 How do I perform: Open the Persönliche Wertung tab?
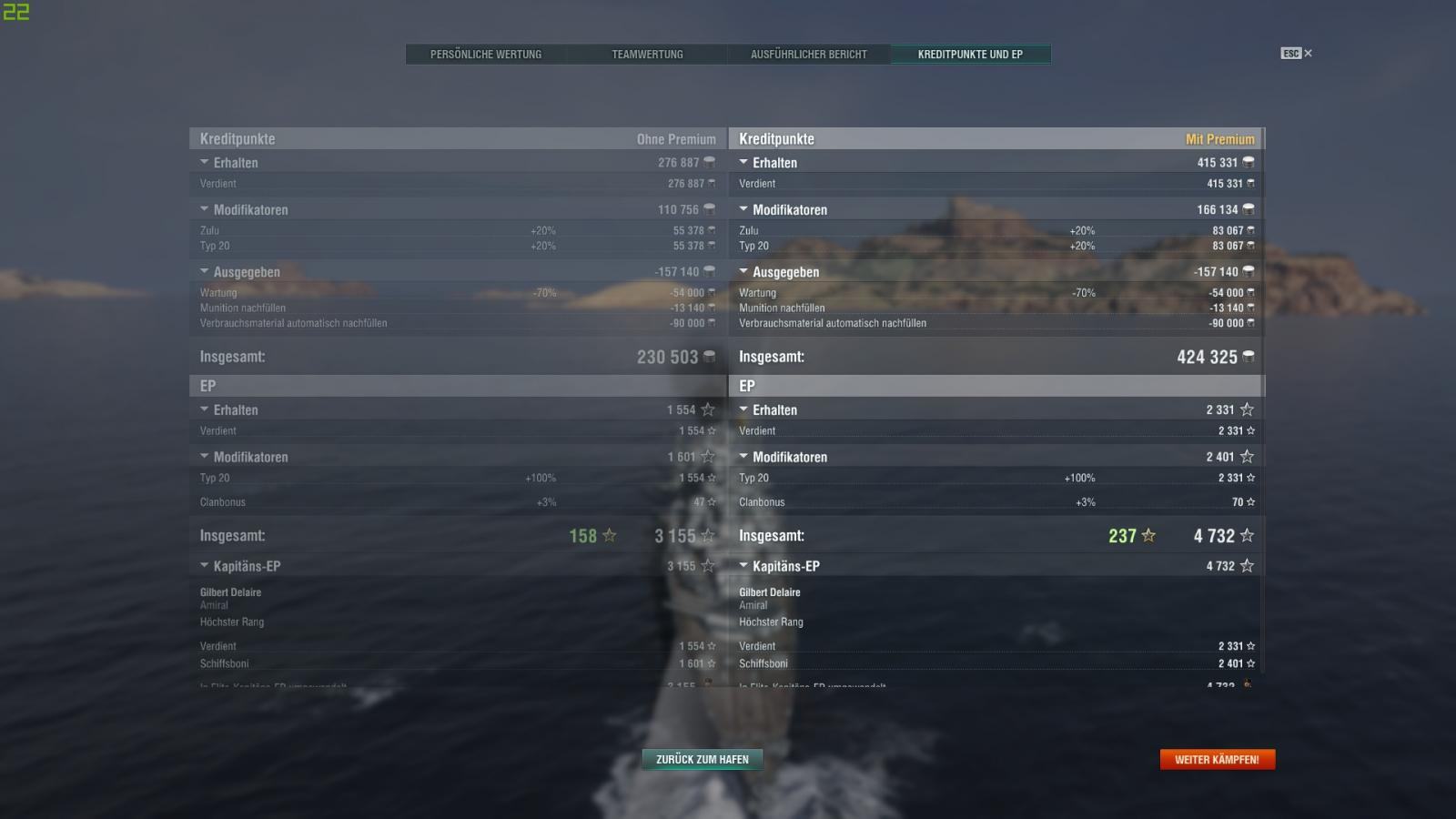[x=486, y=55]
